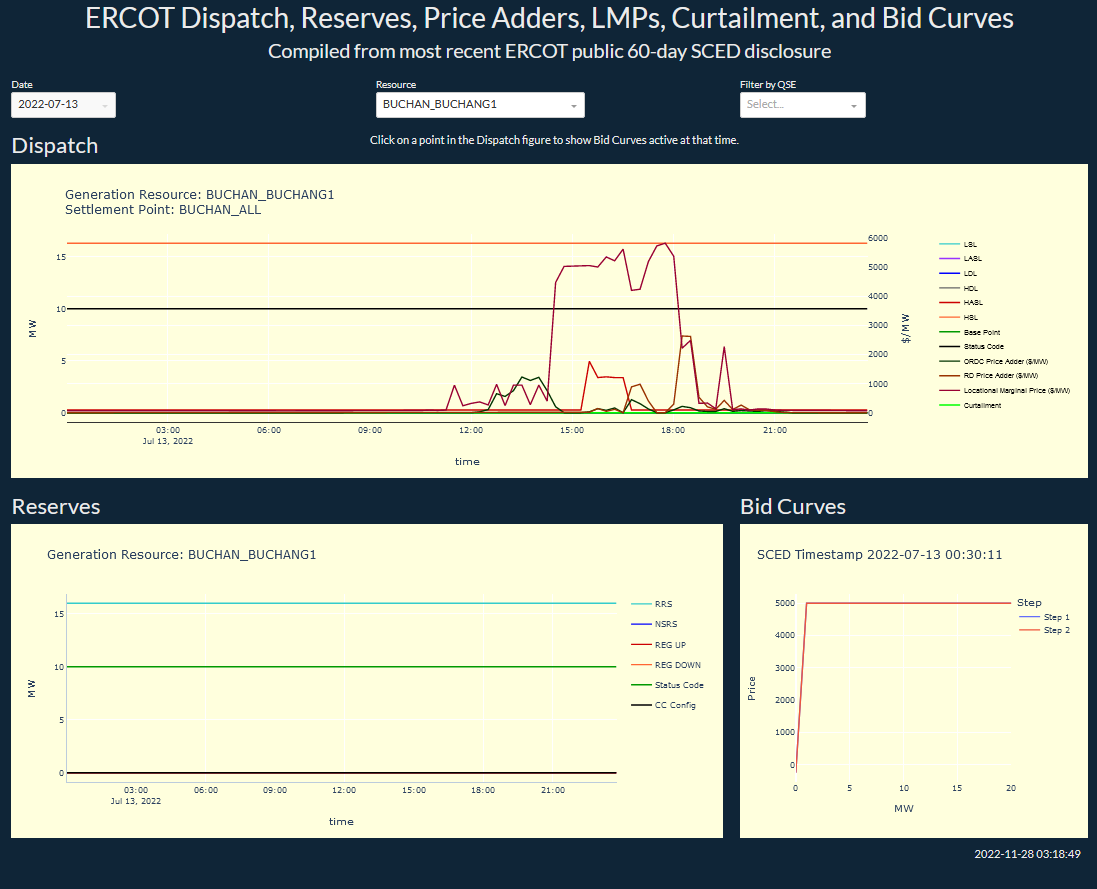Screen dimensions: 1097x889
Task: Toggle the Curtailment legend entry
Action: click(982, 406)
